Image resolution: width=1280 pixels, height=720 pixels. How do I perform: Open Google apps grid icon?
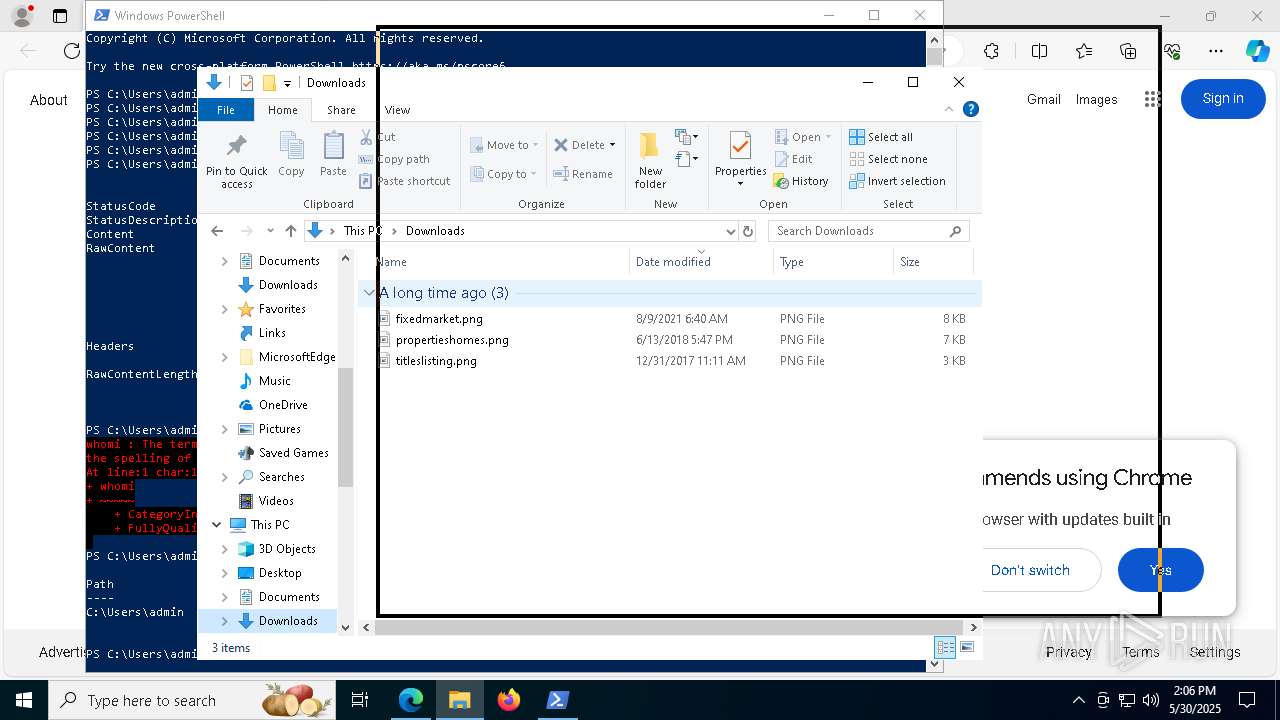pyautogui.click(x=1152, y=99)
